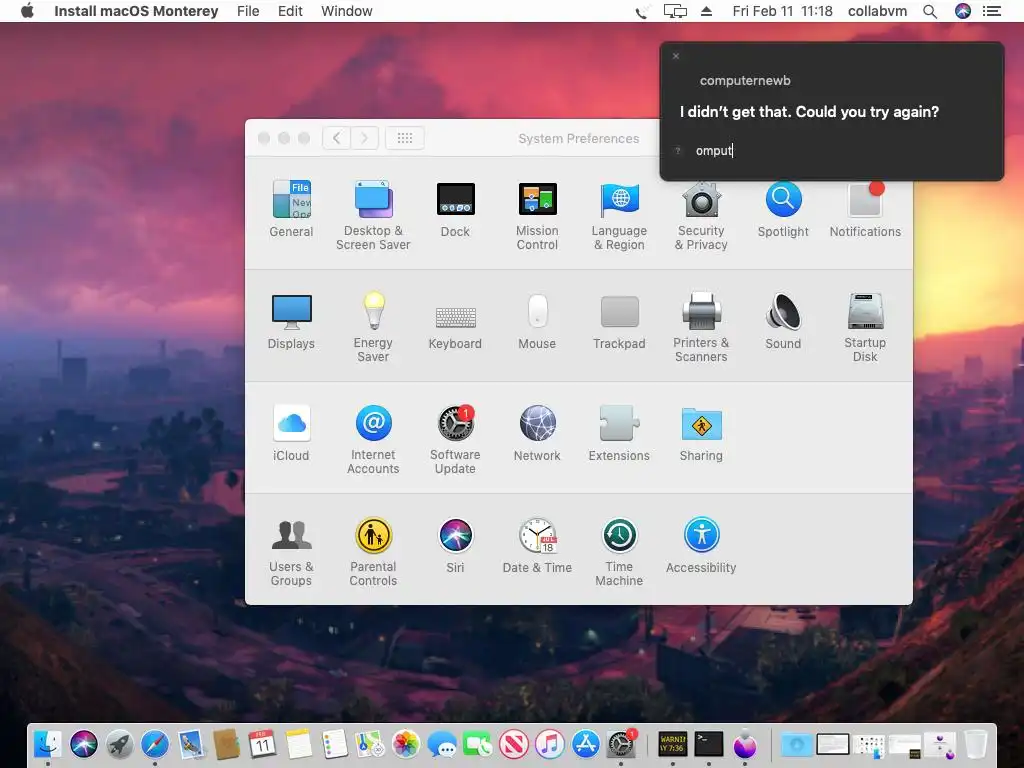Open the Window menu
Viewport: 1024px width, 768px height.
coord(347,11)
